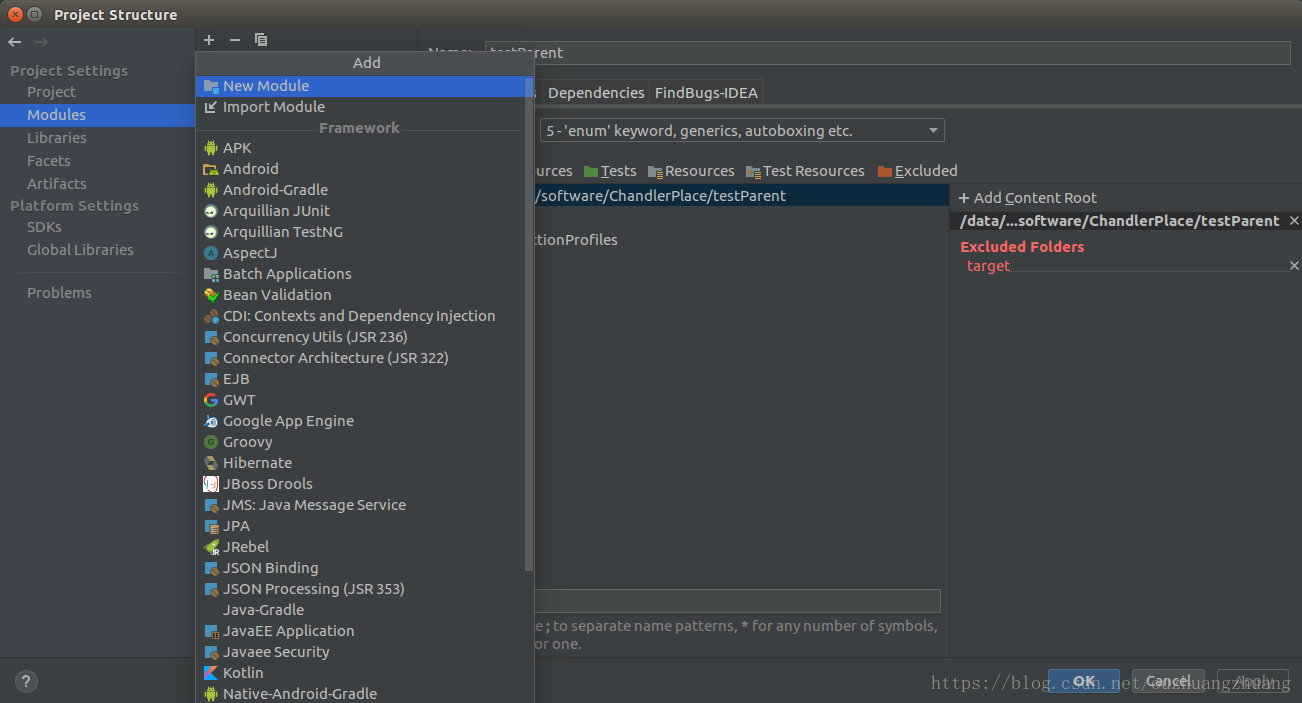This screenshot has height=703, width=1302.
Task: Select EJB framework entry
Action: point(361,379)
